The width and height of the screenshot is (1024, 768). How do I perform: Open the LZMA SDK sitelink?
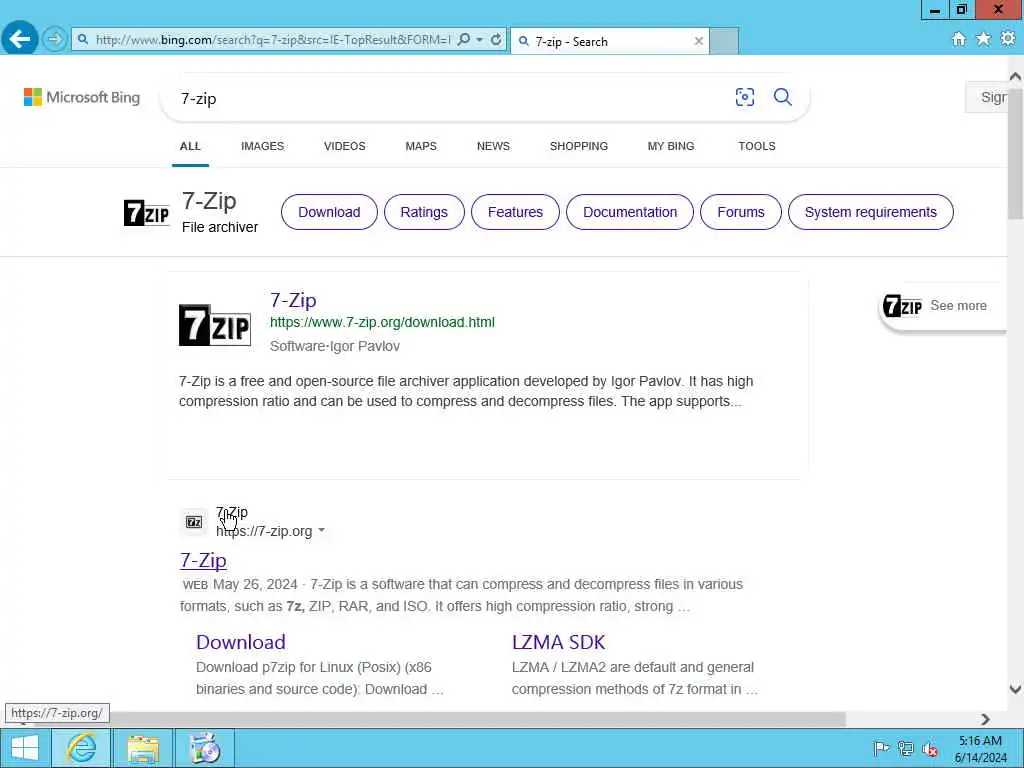558,642
